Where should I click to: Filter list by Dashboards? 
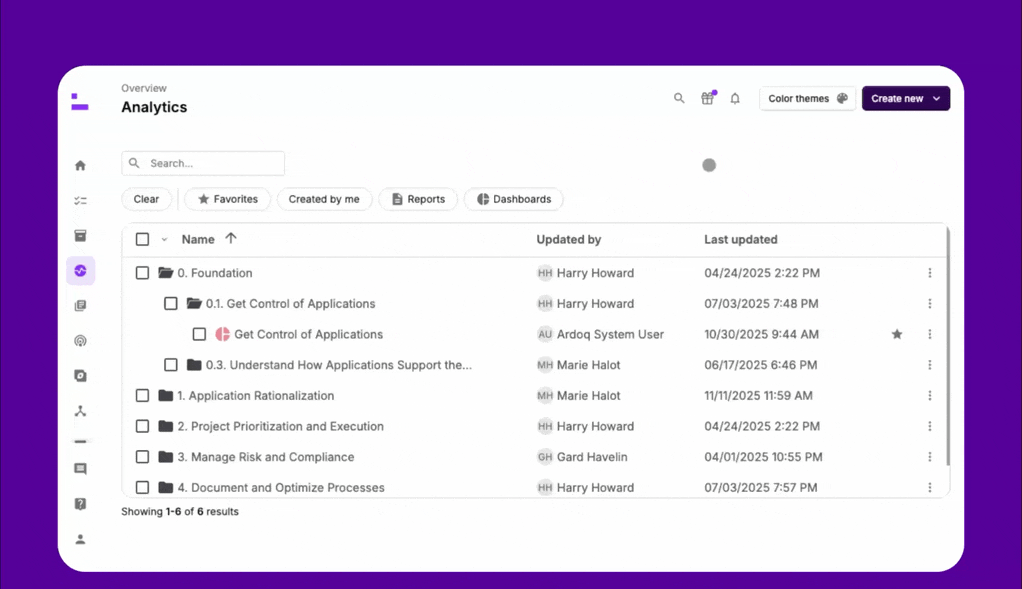[514, 200]
